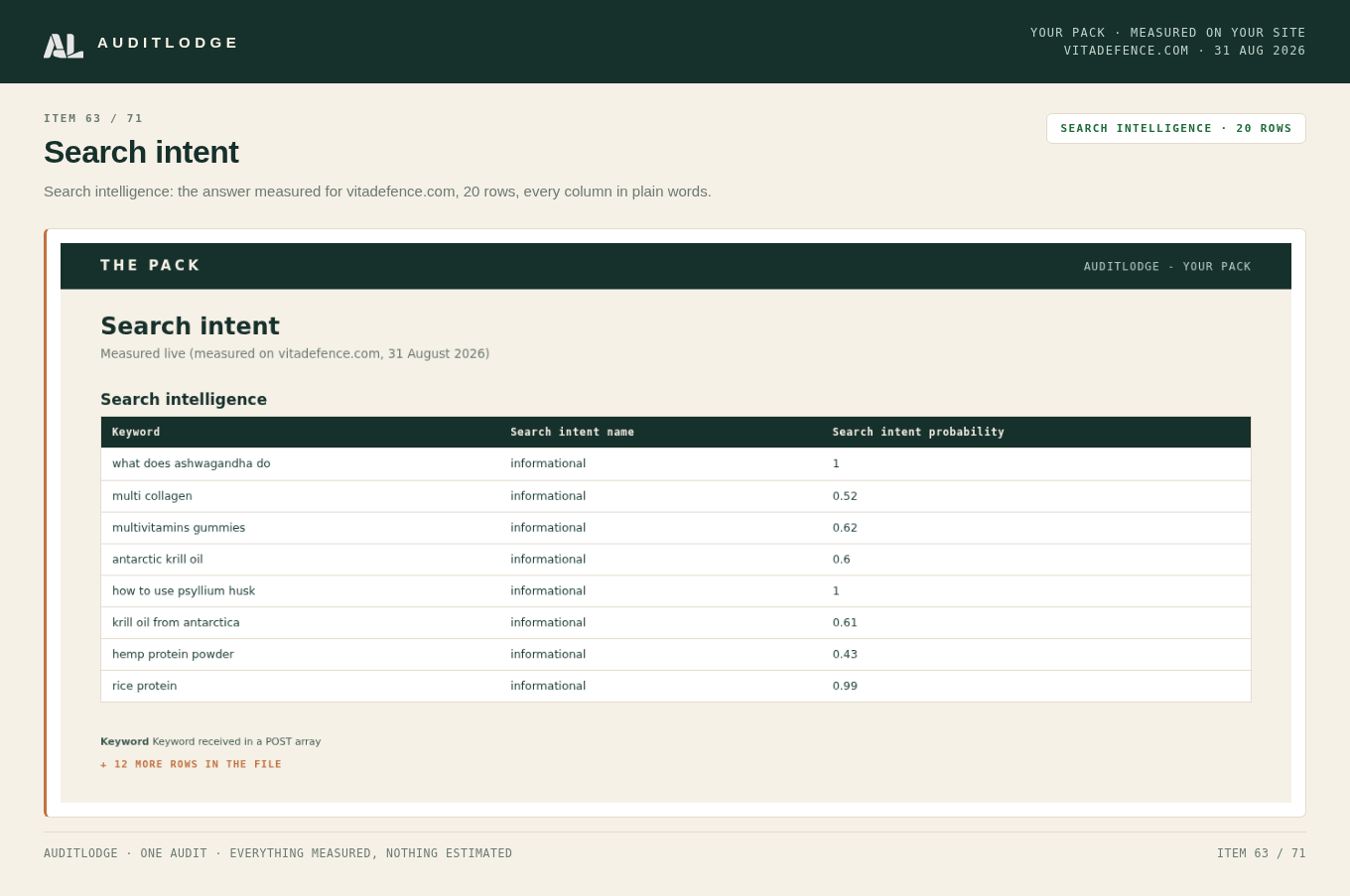Click the 0.52 probability value
This screenshot has height=896, width=1350.
[845, 496]
